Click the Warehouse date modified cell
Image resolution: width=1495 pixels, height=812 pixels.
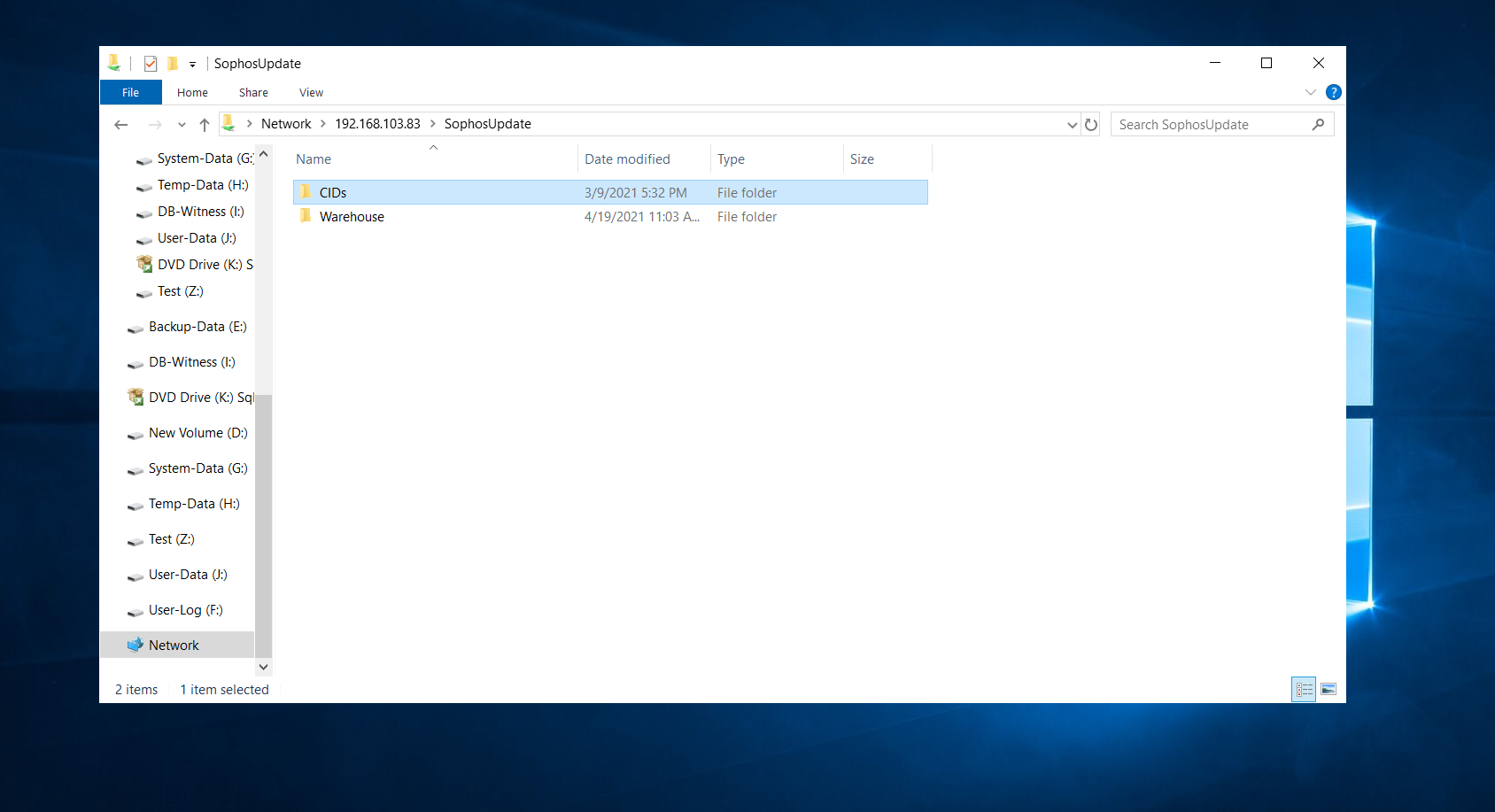(642, 217)
